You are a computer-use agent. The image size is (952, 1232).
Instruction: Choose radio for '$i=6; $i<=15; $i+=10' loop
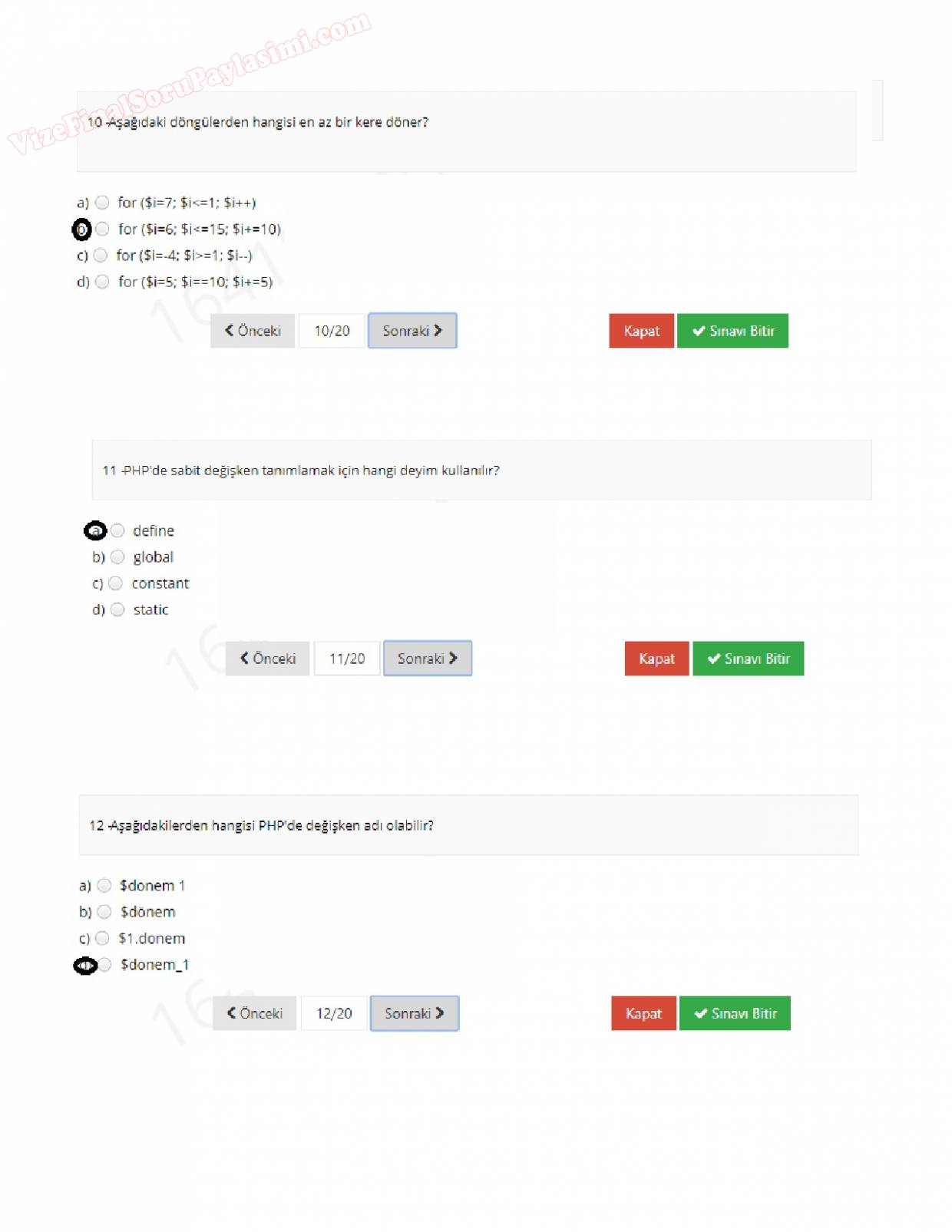pyautogui.click(x=103, y=229)
